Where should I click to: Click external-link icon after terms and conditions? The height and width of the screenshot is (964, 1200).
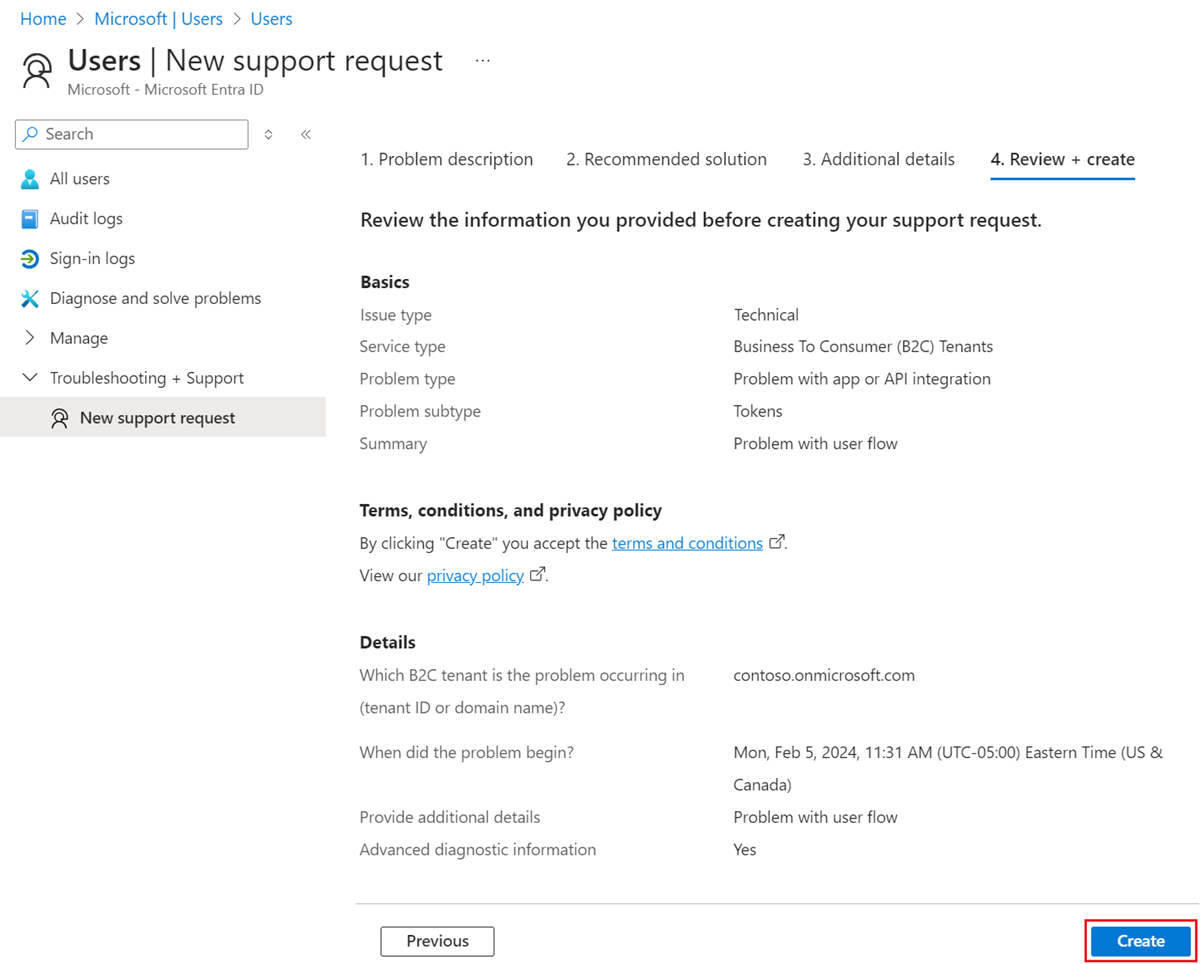coord(776,541)
